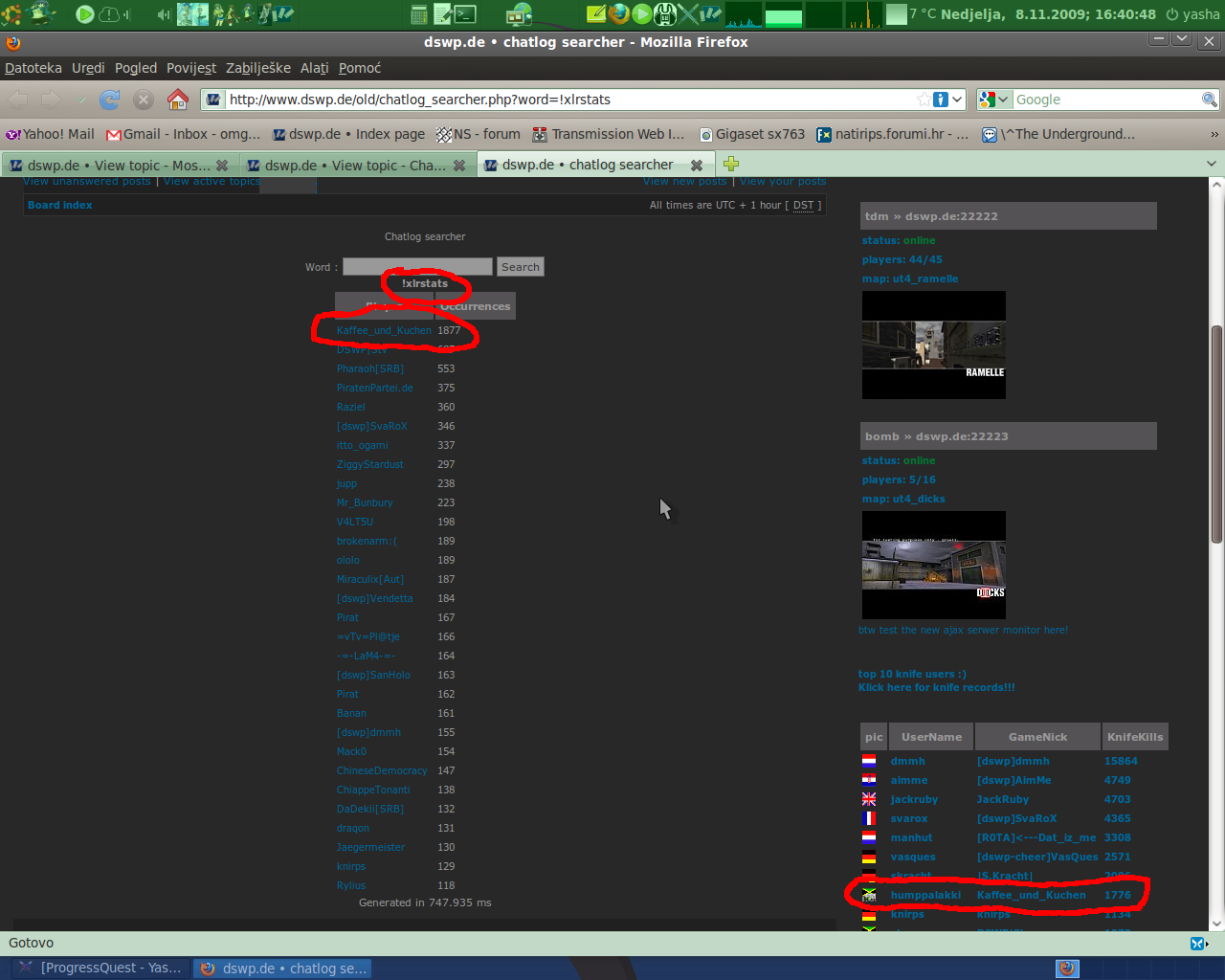Click the ut4_ramelle map thumbnail

tap(933, 345)
